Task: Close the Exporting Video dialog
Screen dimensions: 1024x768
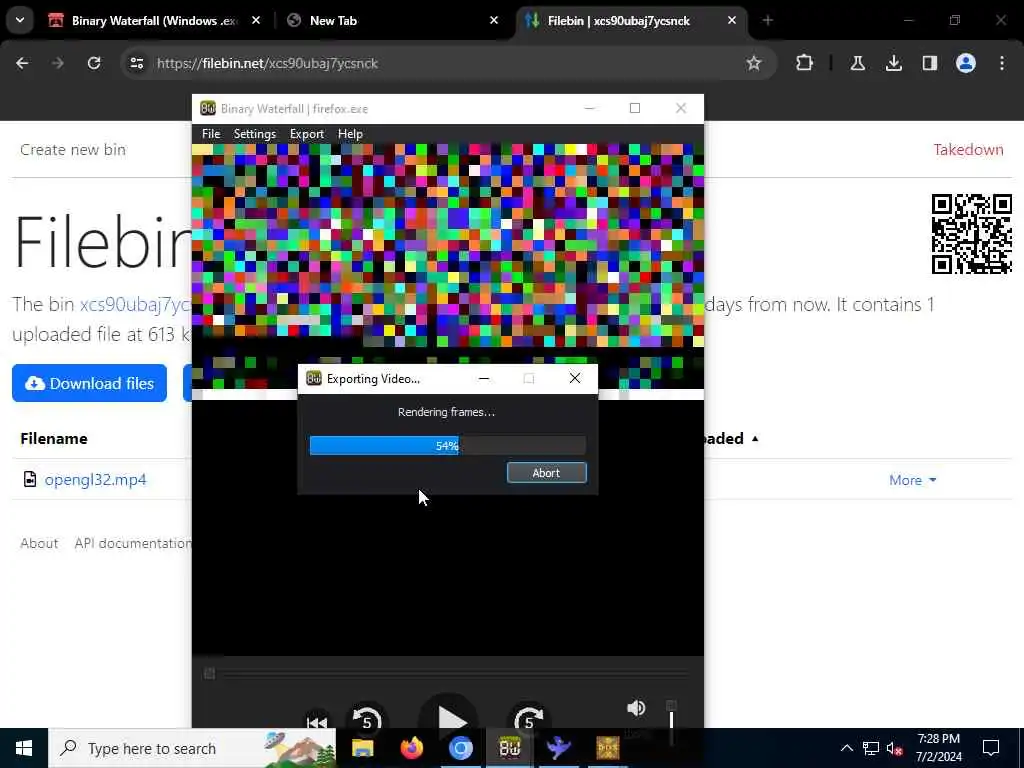Action: [575, 379]
